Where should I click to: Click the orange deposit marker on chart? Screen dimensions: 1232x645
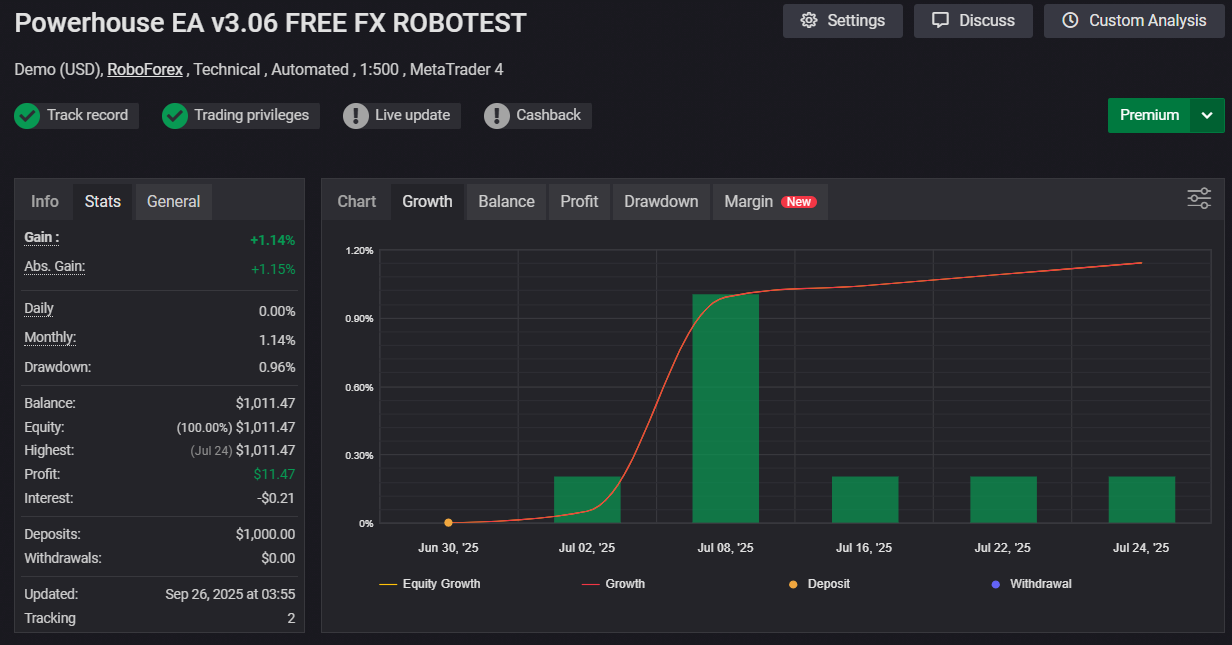point(448,522)
